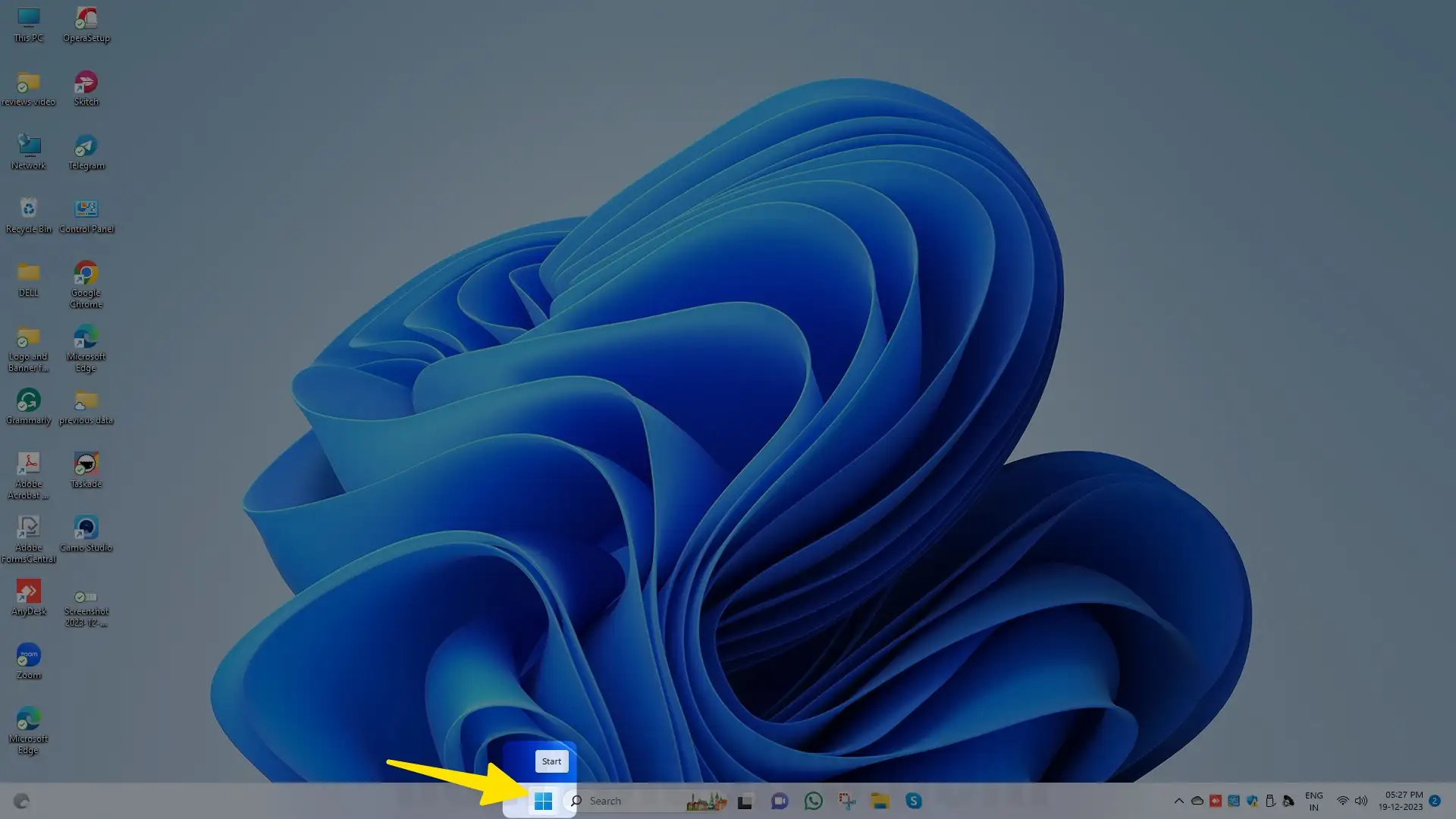
Task: Open the notification count badge
Action: [1435, 801]
